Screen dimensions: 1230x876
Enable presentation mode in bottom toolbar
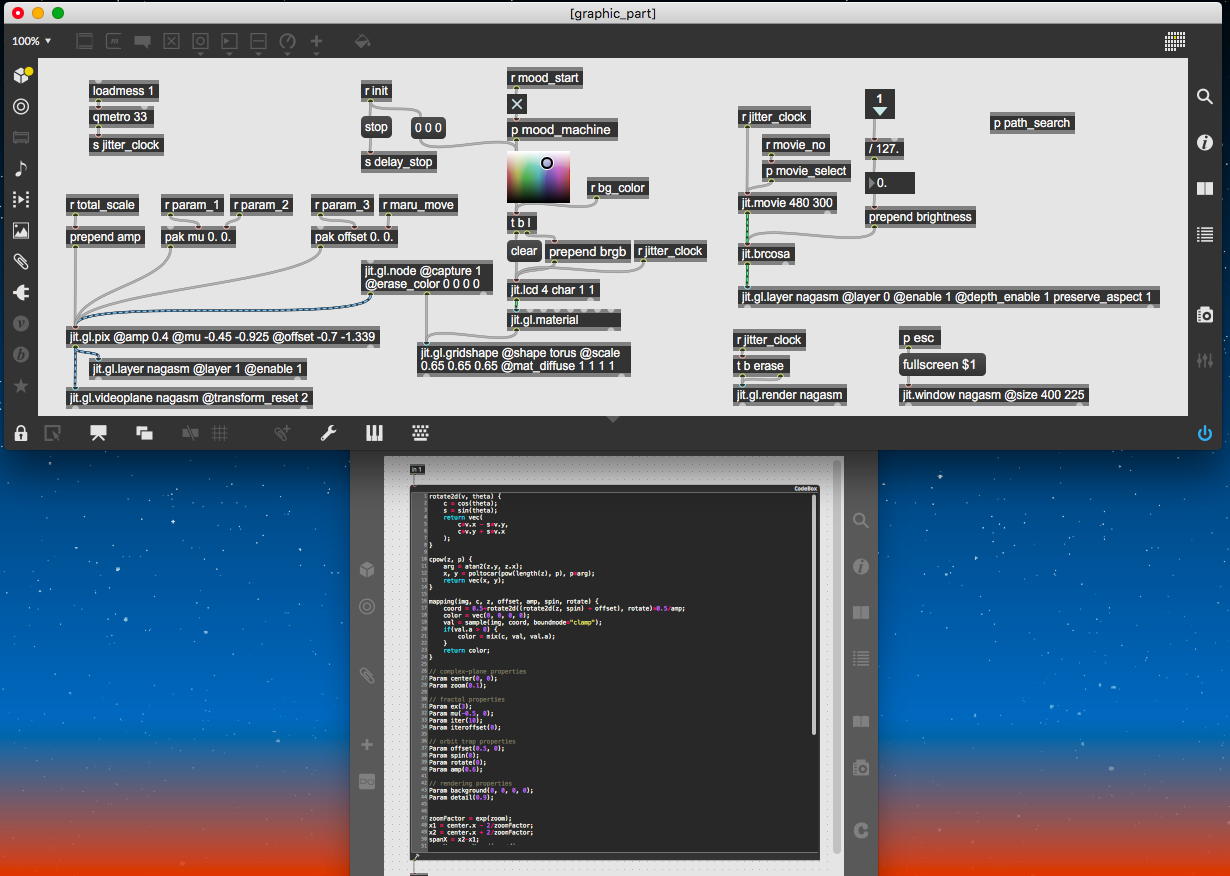coord(98,433)
